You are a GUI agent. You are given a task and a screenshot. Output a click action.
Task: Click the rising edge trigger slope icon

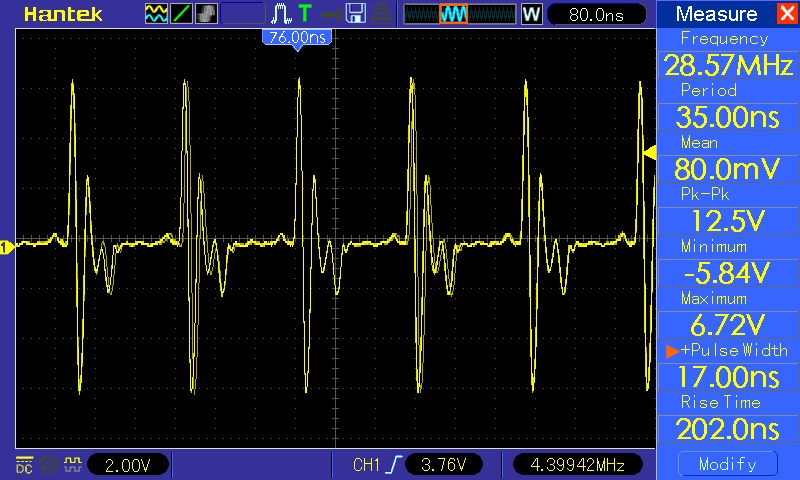click(394, 465)
